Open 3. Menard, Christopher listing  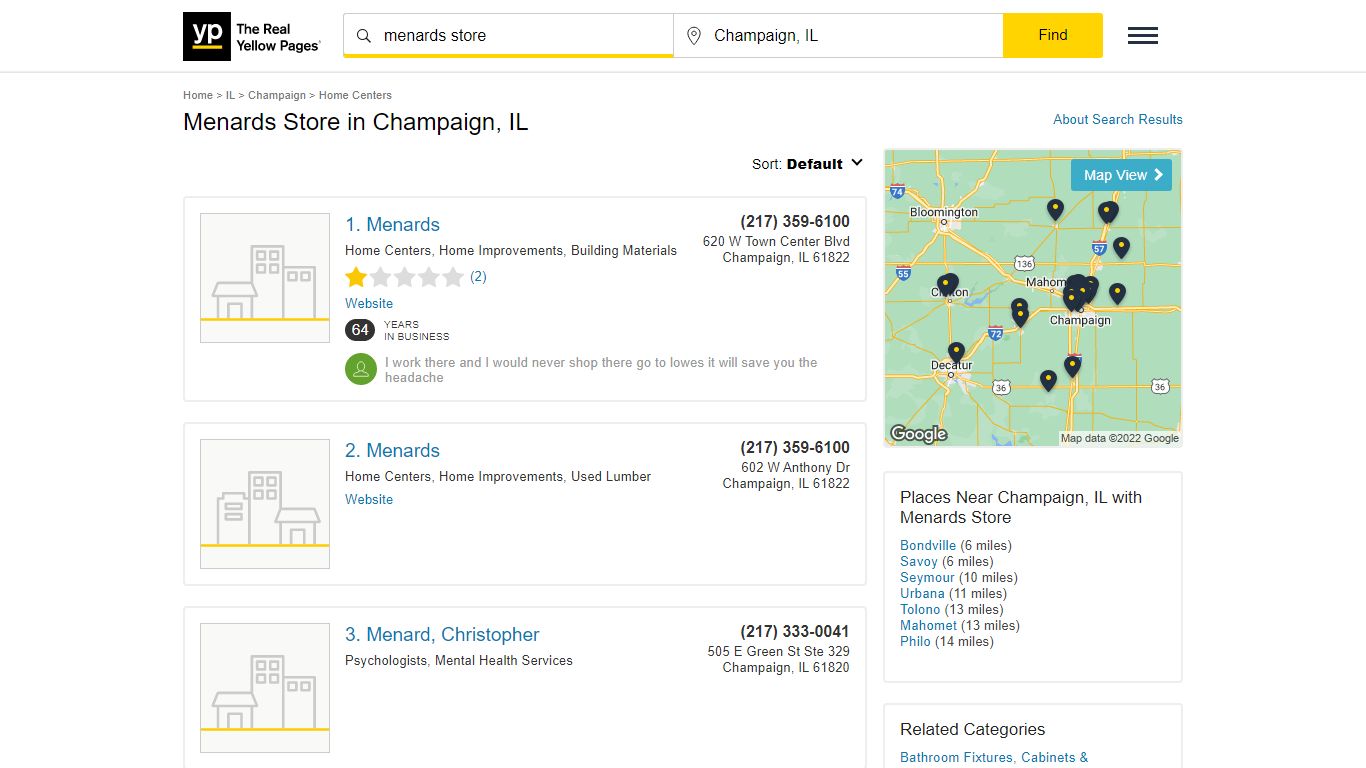coord(442,635)
